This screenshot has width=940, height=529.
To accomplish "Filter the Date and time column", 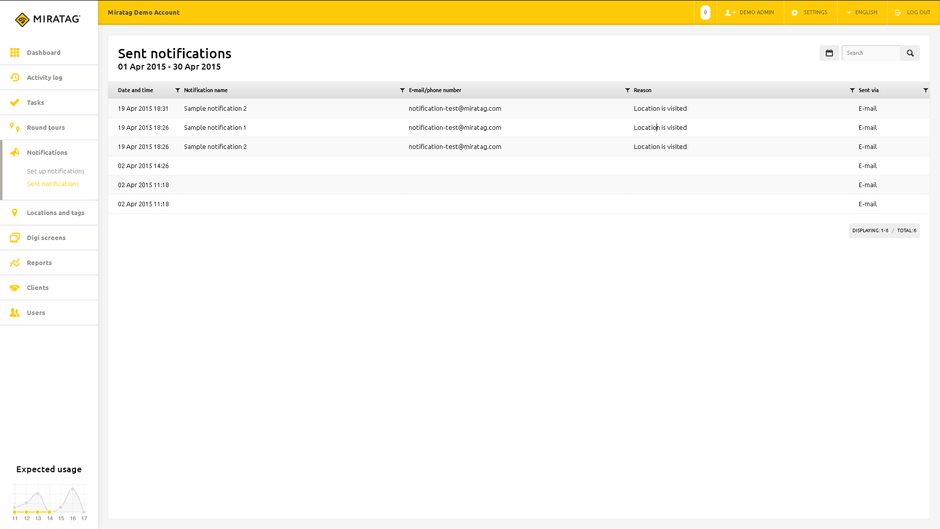I will click(x=177, y=90).
